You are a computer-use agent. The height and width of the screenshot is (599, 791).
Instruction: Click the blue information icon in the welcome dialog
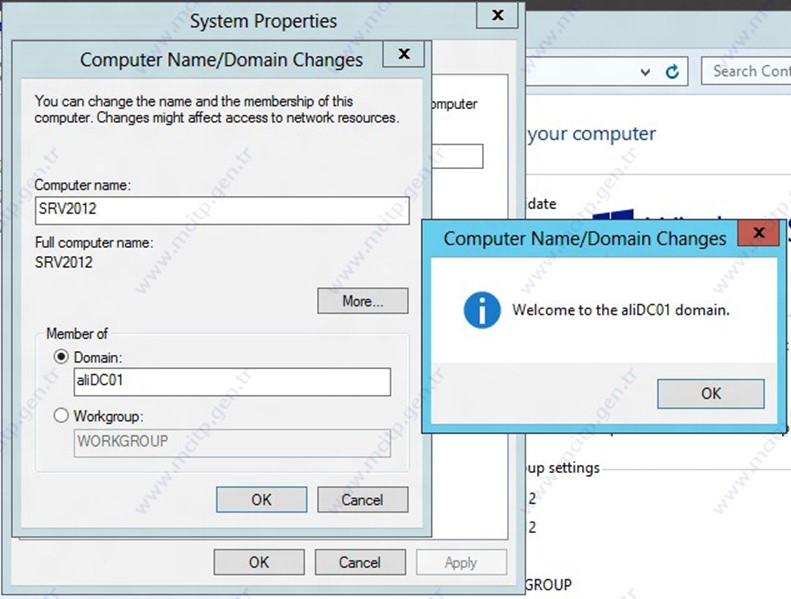click(482, 310)
